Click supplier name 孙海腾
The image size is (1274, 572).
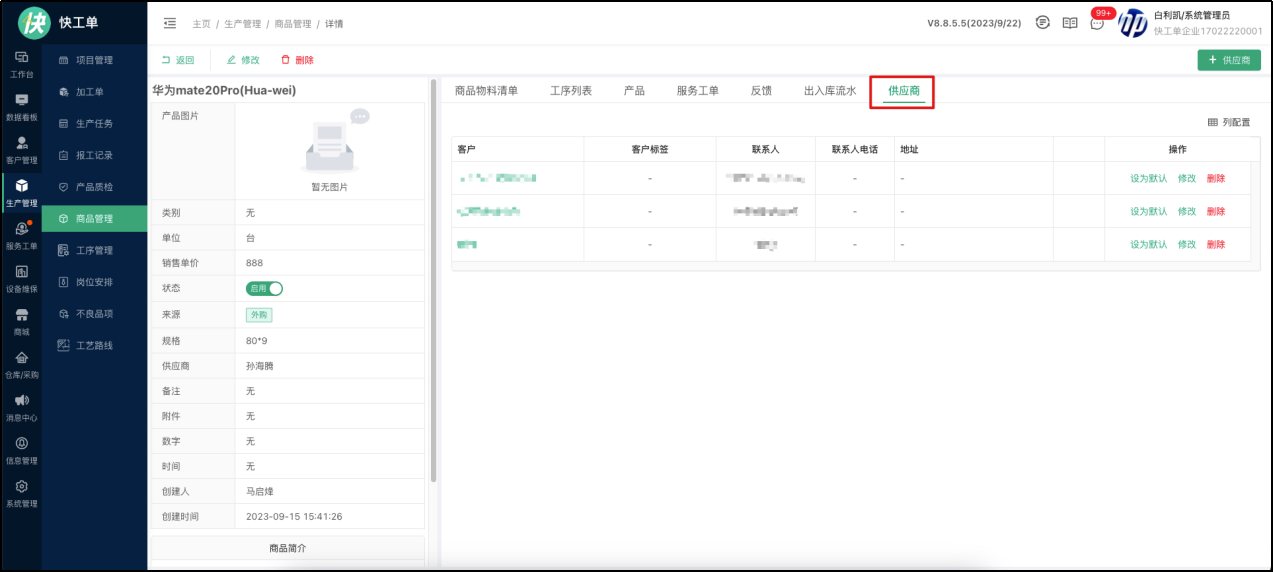pyautogui.click(x=259, y=366)
